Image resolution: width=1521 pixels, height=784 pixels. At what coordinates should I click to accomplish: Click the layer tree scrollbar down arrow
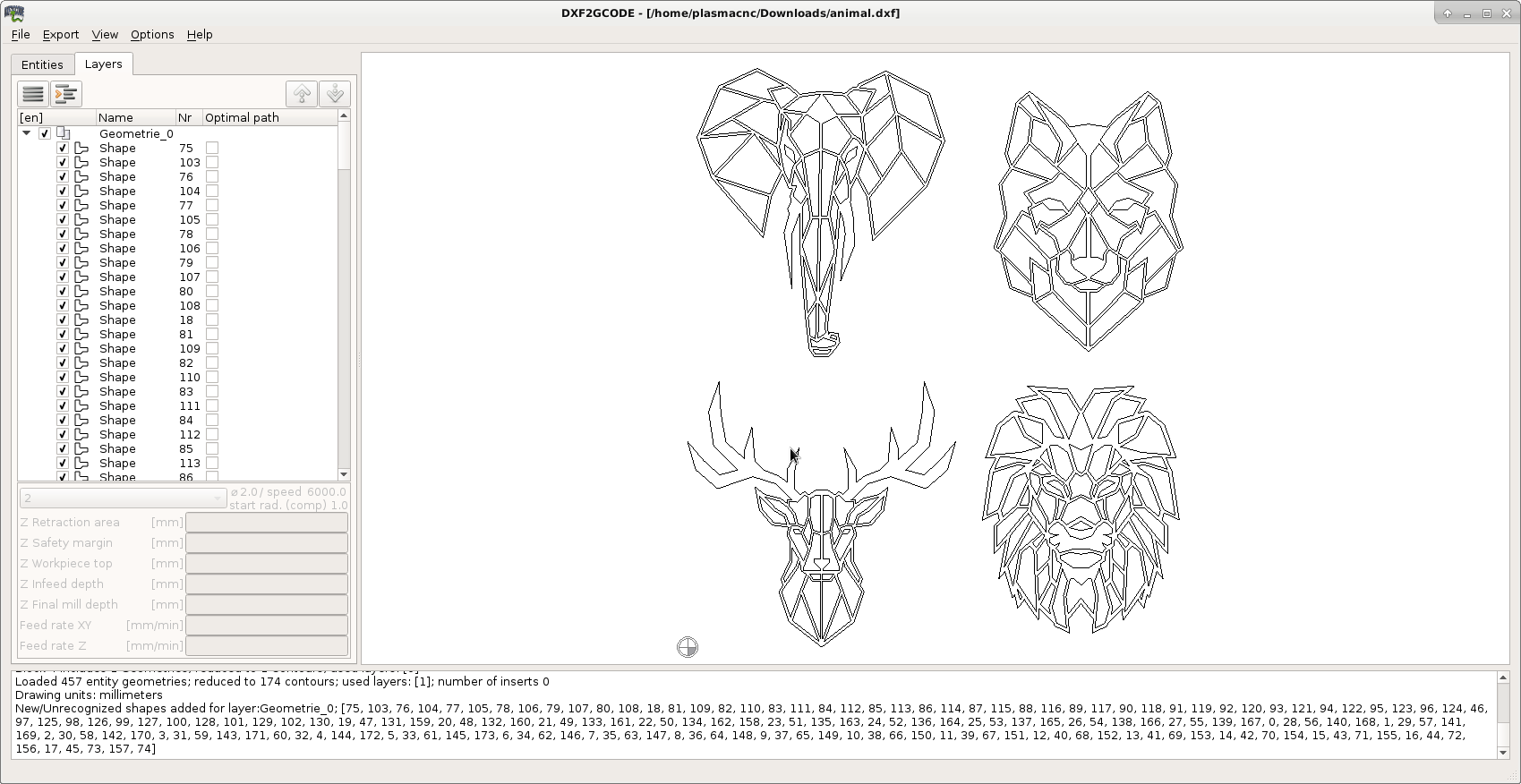click(344, 474)
